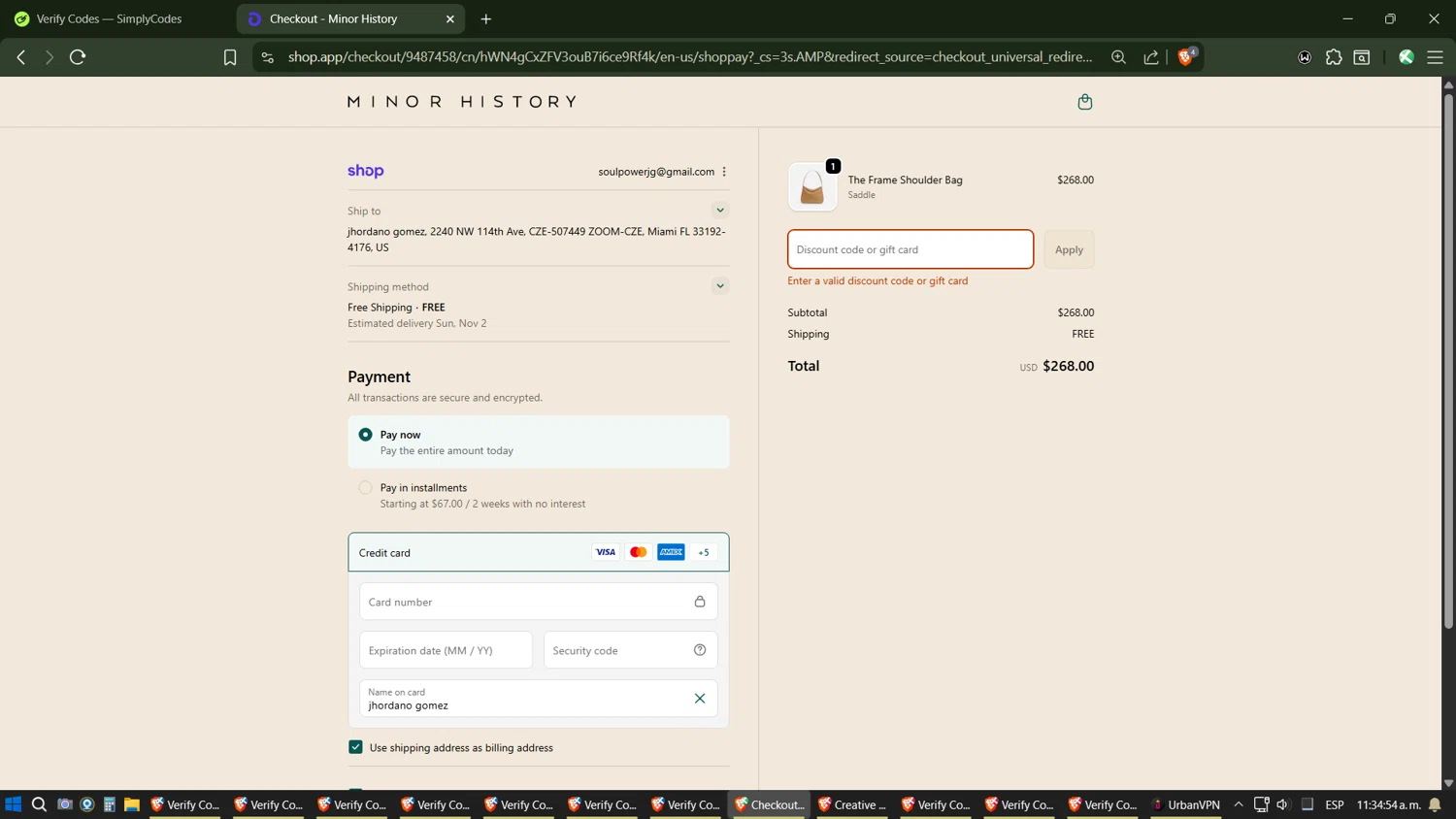Open a new browser tab
The height and width of the screenshot is (819, 1456).
coord(486,18)
